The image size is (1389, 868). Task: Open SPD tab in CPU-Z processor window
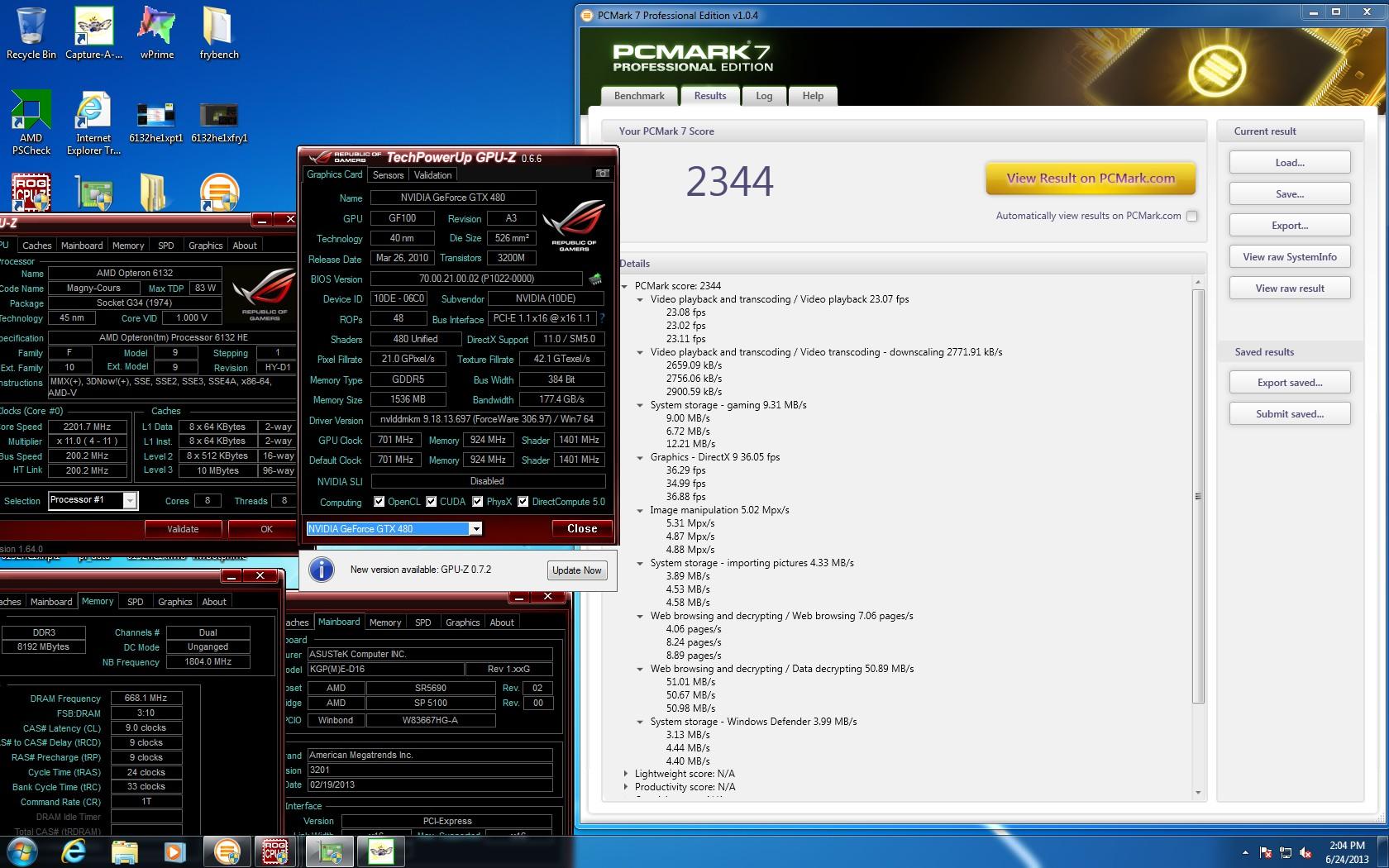click(x=165, y=246)
